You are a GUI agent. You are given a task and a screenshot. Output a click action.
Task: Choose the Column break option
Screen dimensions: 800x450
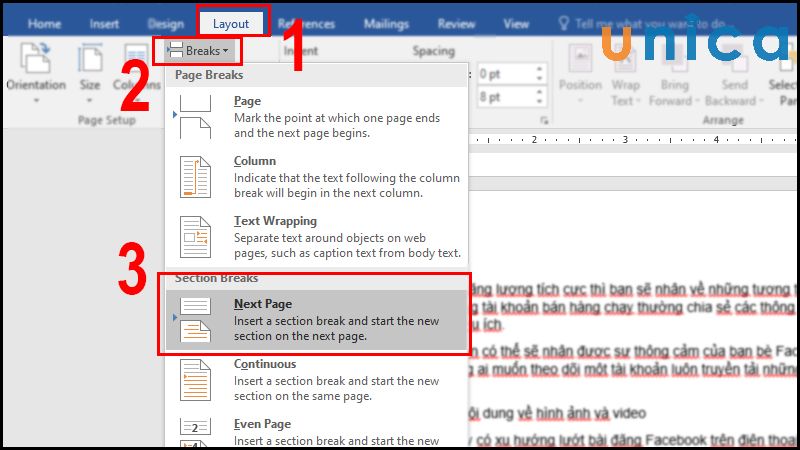316,177
